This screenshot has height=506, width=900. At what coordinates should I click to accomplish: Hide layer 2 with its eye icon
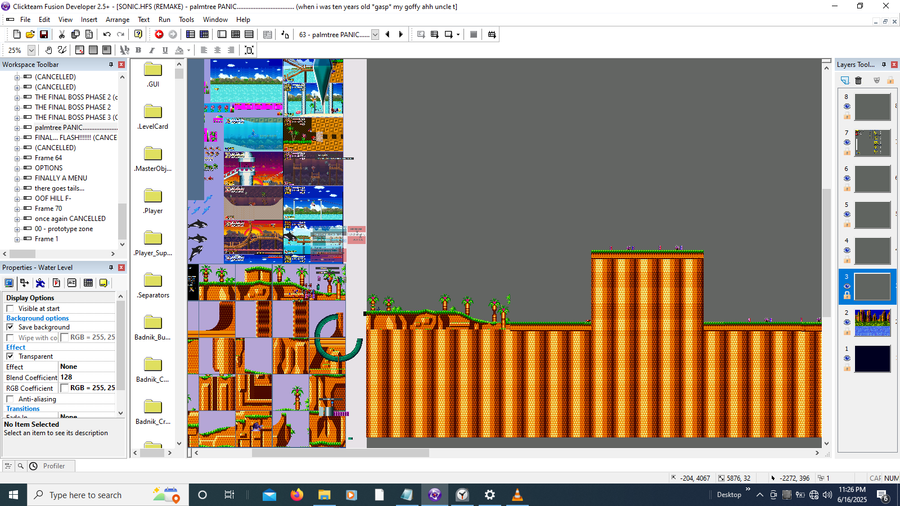point(847,322)
